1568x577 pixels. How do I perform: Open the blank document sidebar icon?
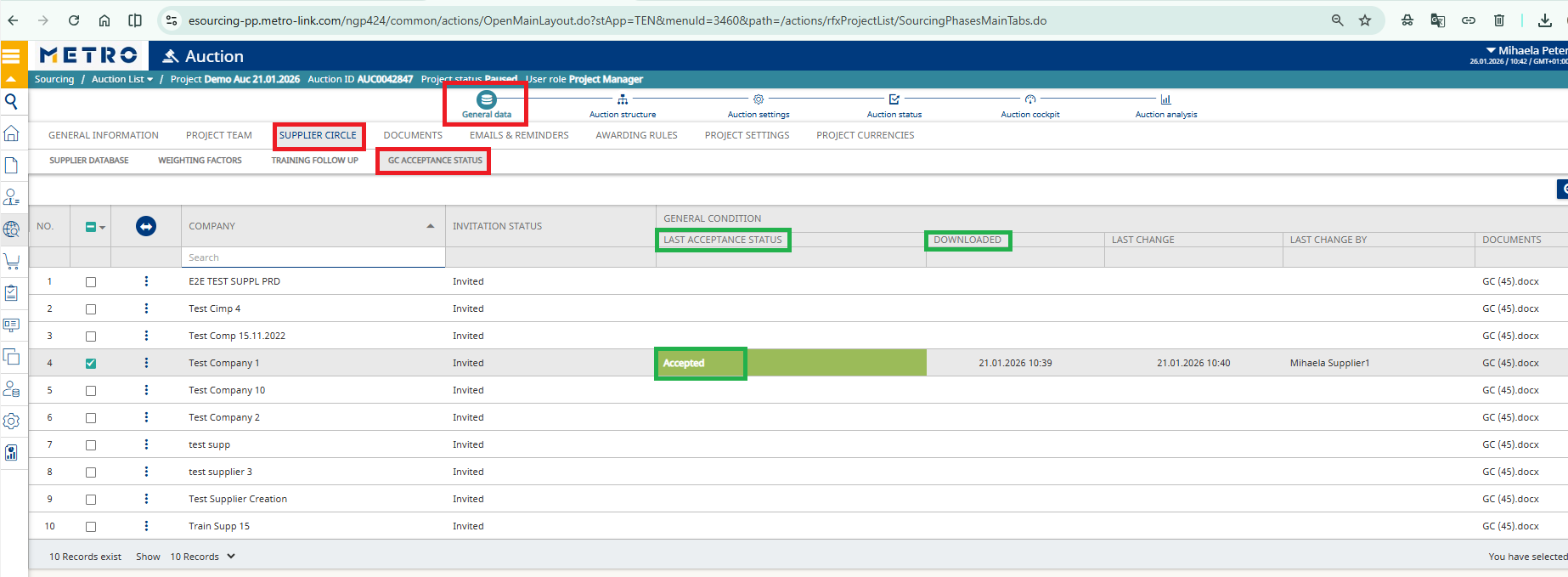[x=11, y=165]
